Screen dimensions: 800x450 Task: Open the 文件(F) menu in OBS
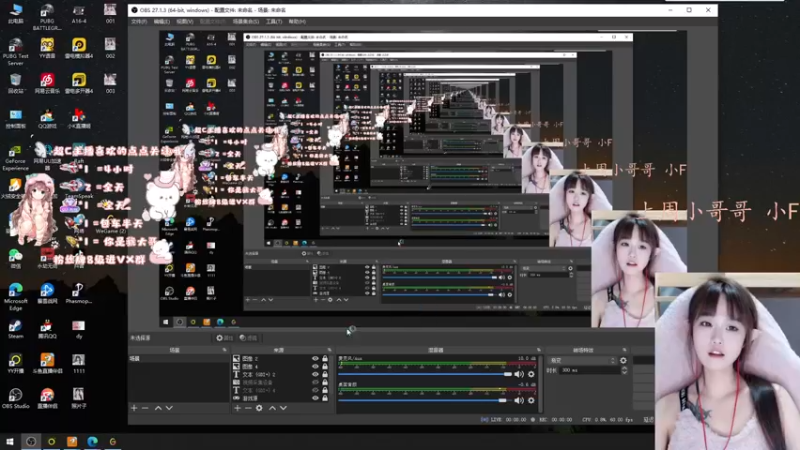139,21
